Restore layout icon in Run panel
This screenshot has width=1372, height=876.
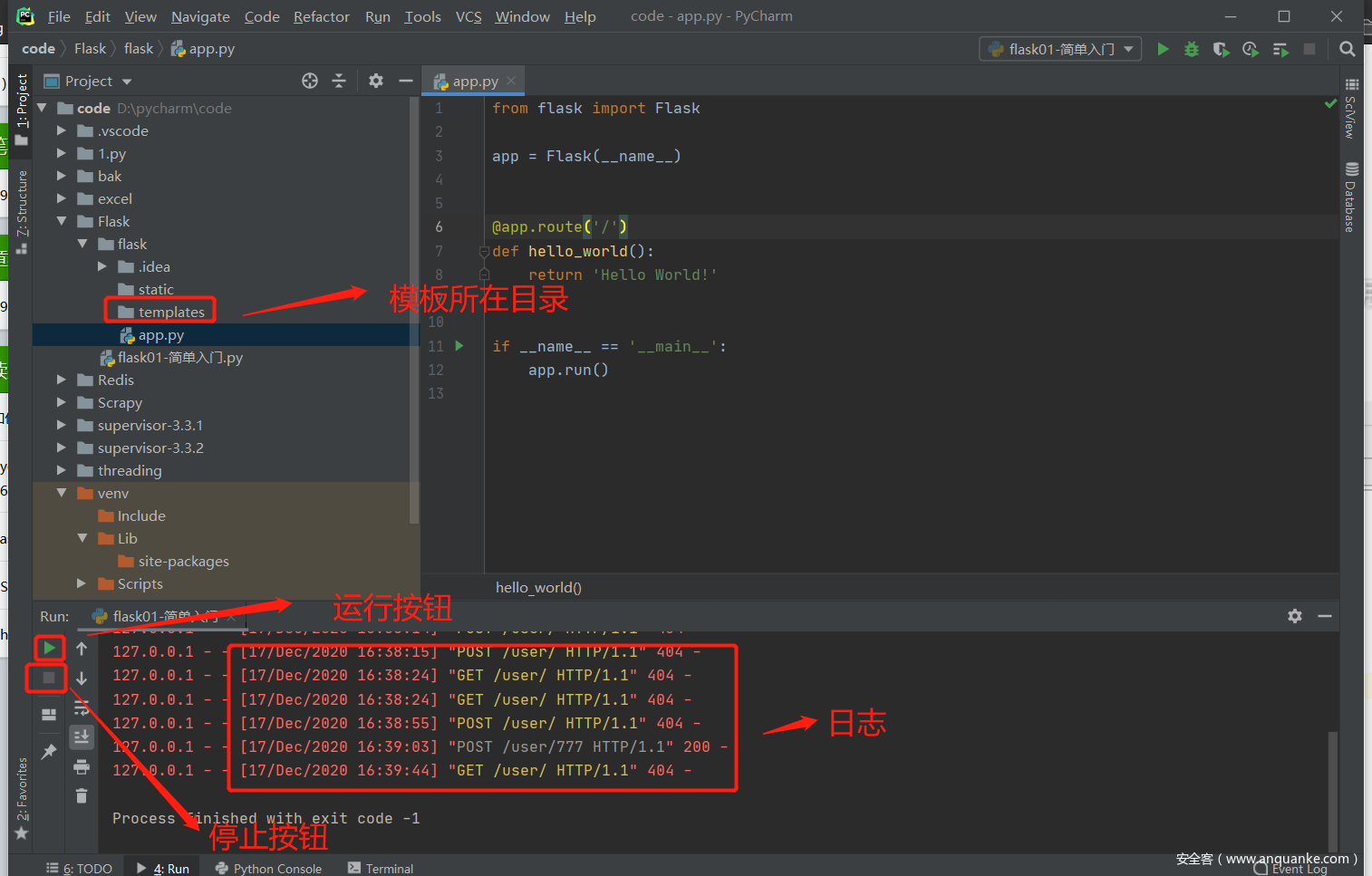[x=49, y=715]
